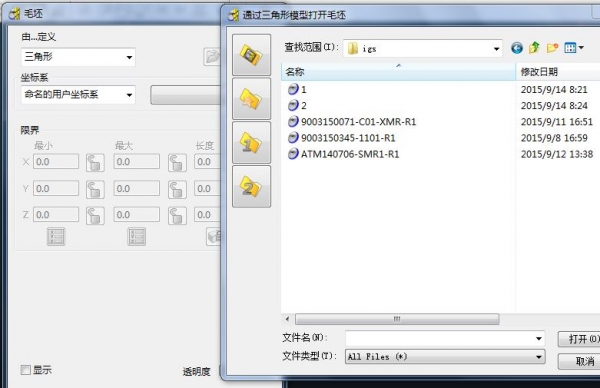The height and width of the screenshot is (388, 600).
Task: Click the 2015/9/12 13:38 date cell
Action: coord(557,154)
